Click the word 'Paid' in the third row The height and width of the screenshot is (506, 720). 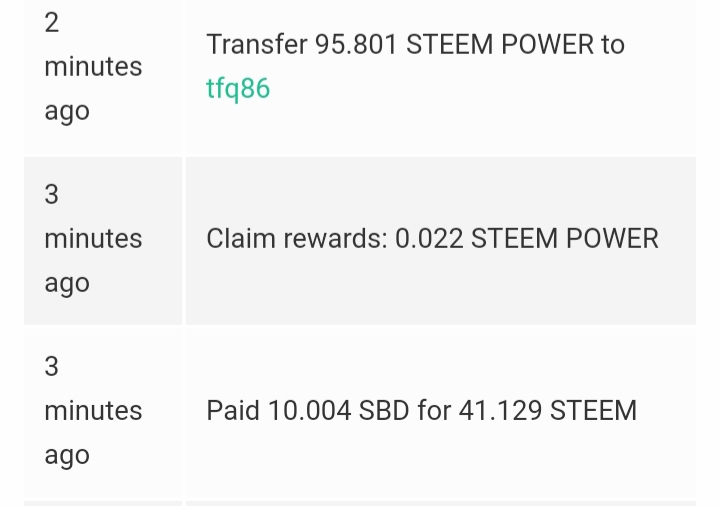click(233, 410)
